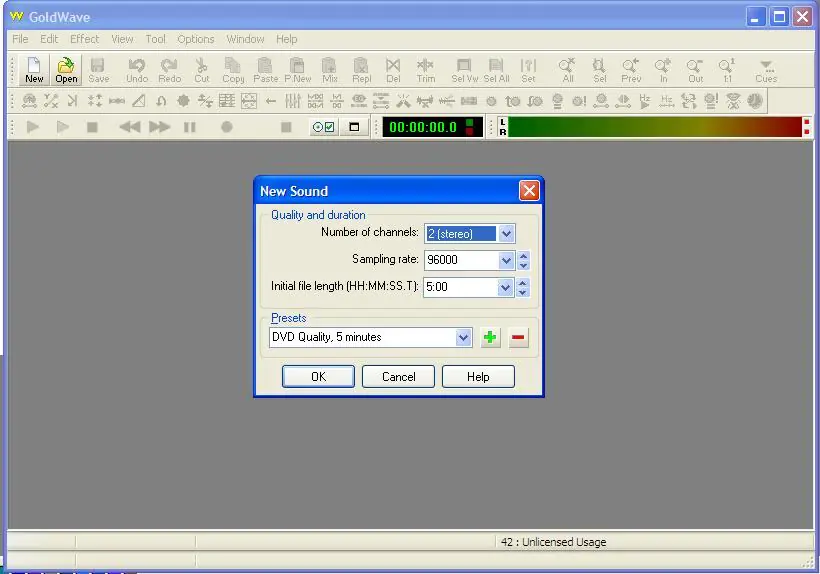
Task: Click the Initial file length input field
Action: click(x=461, y=286)
